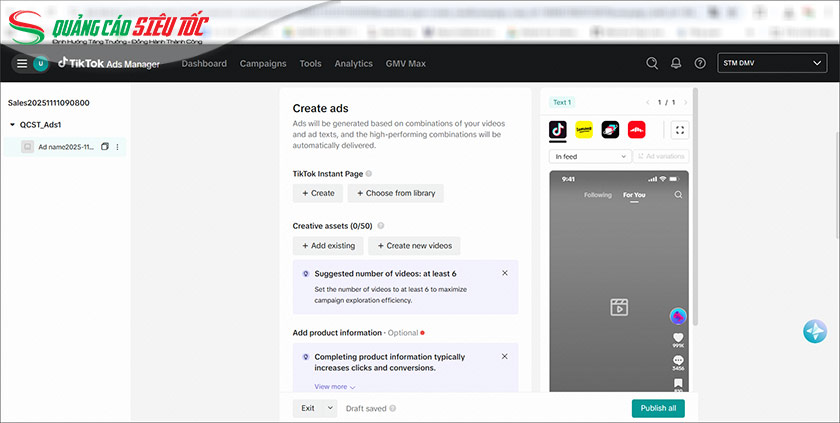
Task: Click Choose from library button
Action: coord(395,193)
